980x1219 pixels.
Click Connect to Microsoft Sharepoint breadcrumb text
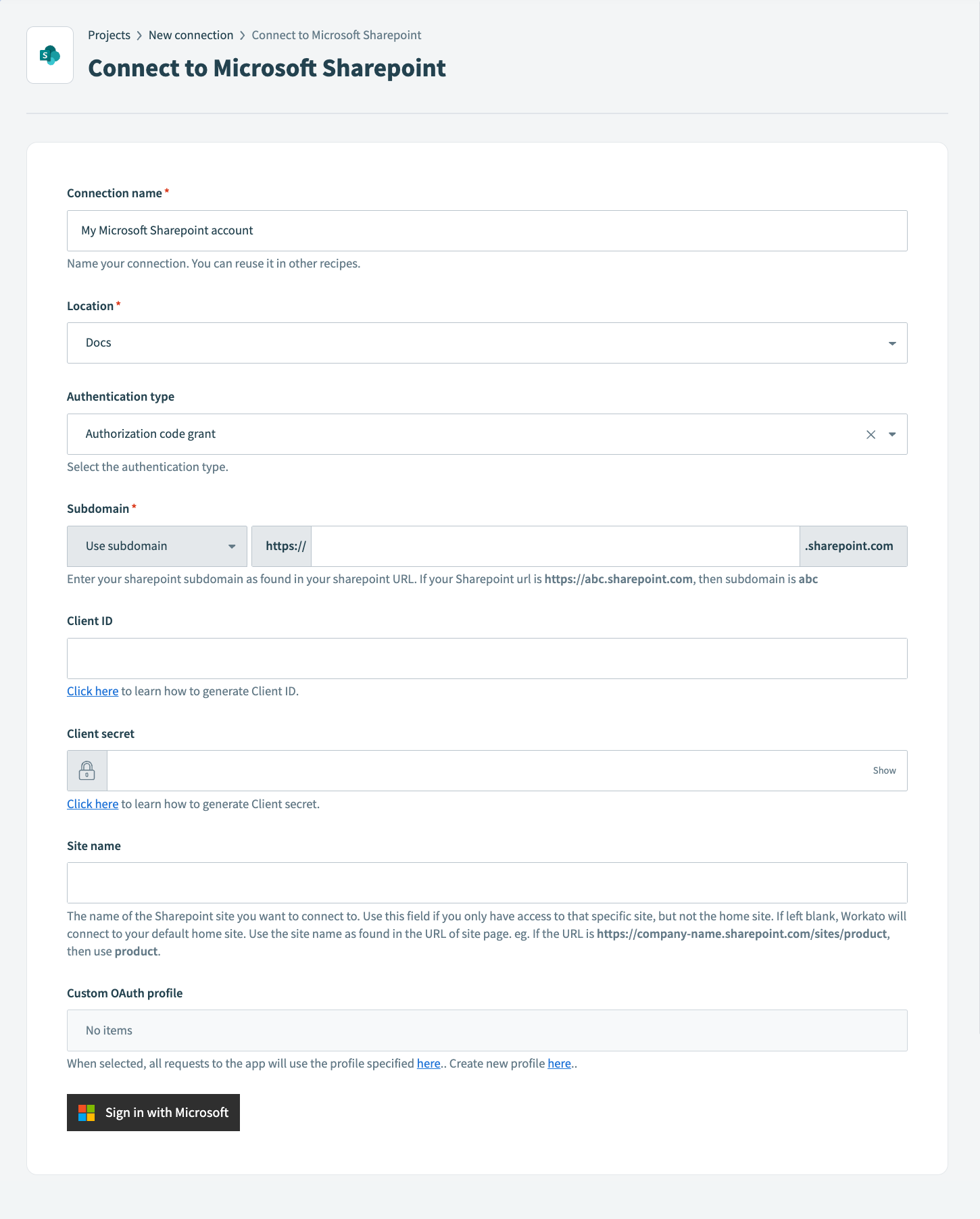337,35
